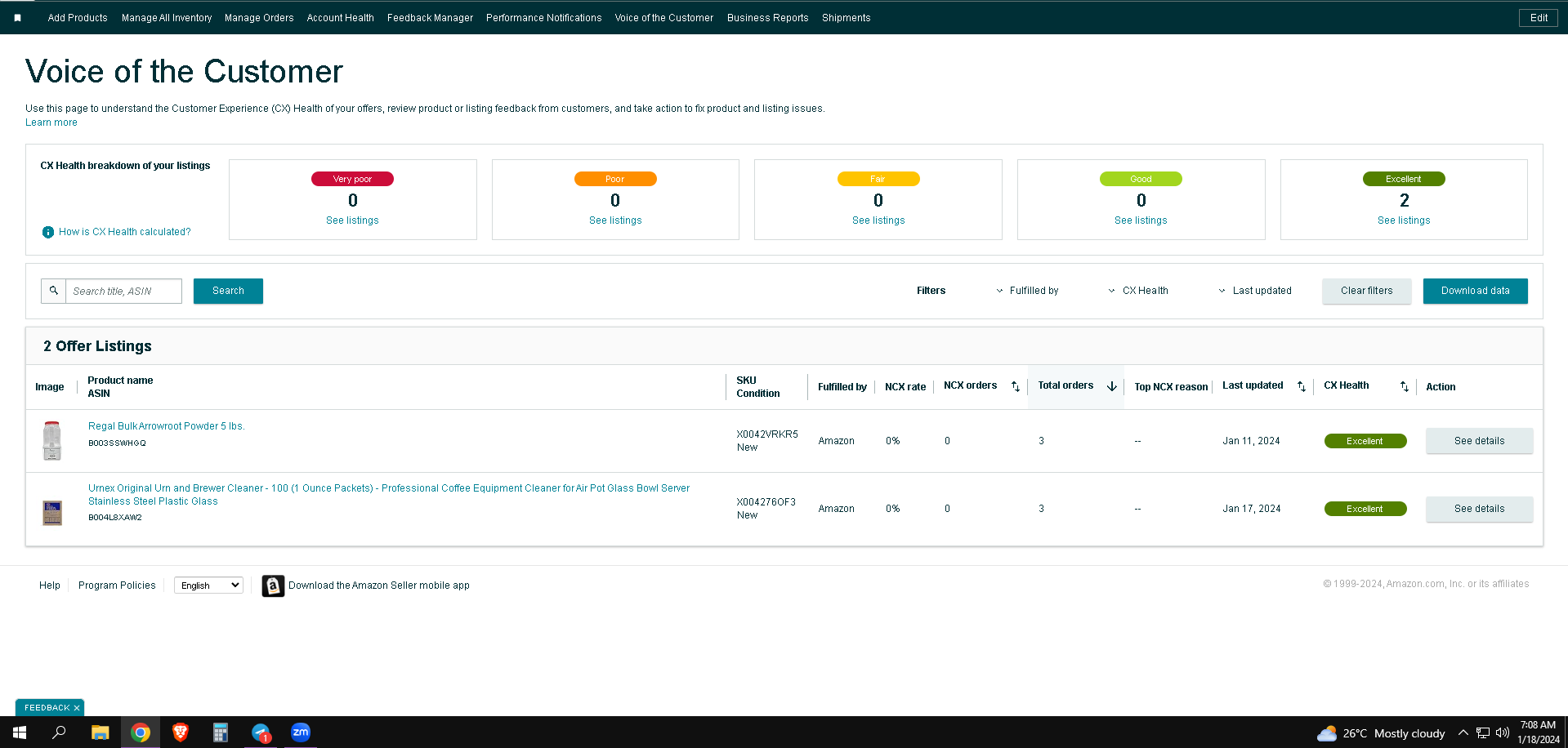Open the Windows Start menu
1568x748 pixels.
pyautogui.click(x=20, y=732)
